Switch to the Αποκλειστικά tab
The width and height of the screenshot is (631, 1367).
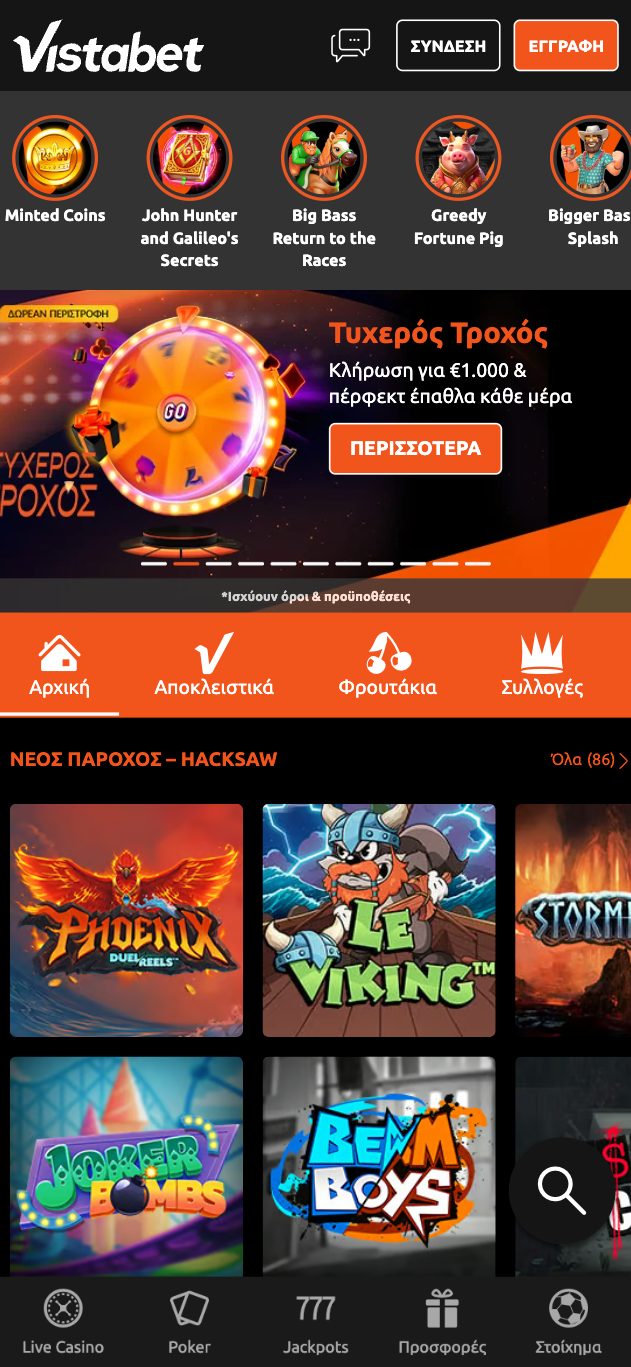(214, 665)
